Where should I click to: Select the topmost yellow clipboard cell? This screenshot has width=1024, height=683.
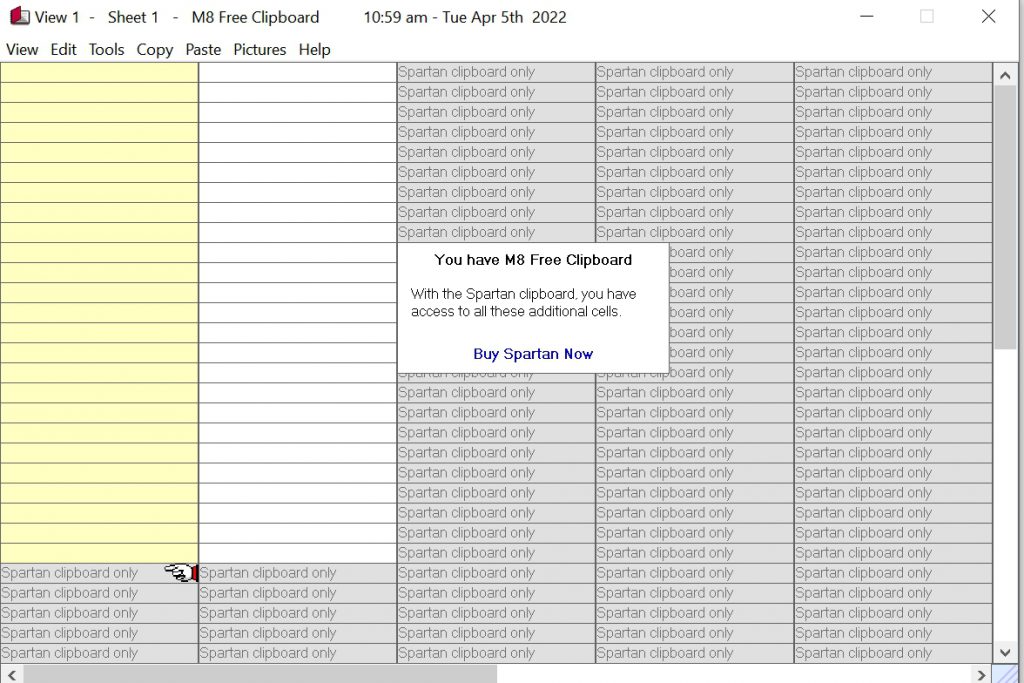[x=99, y=72]
